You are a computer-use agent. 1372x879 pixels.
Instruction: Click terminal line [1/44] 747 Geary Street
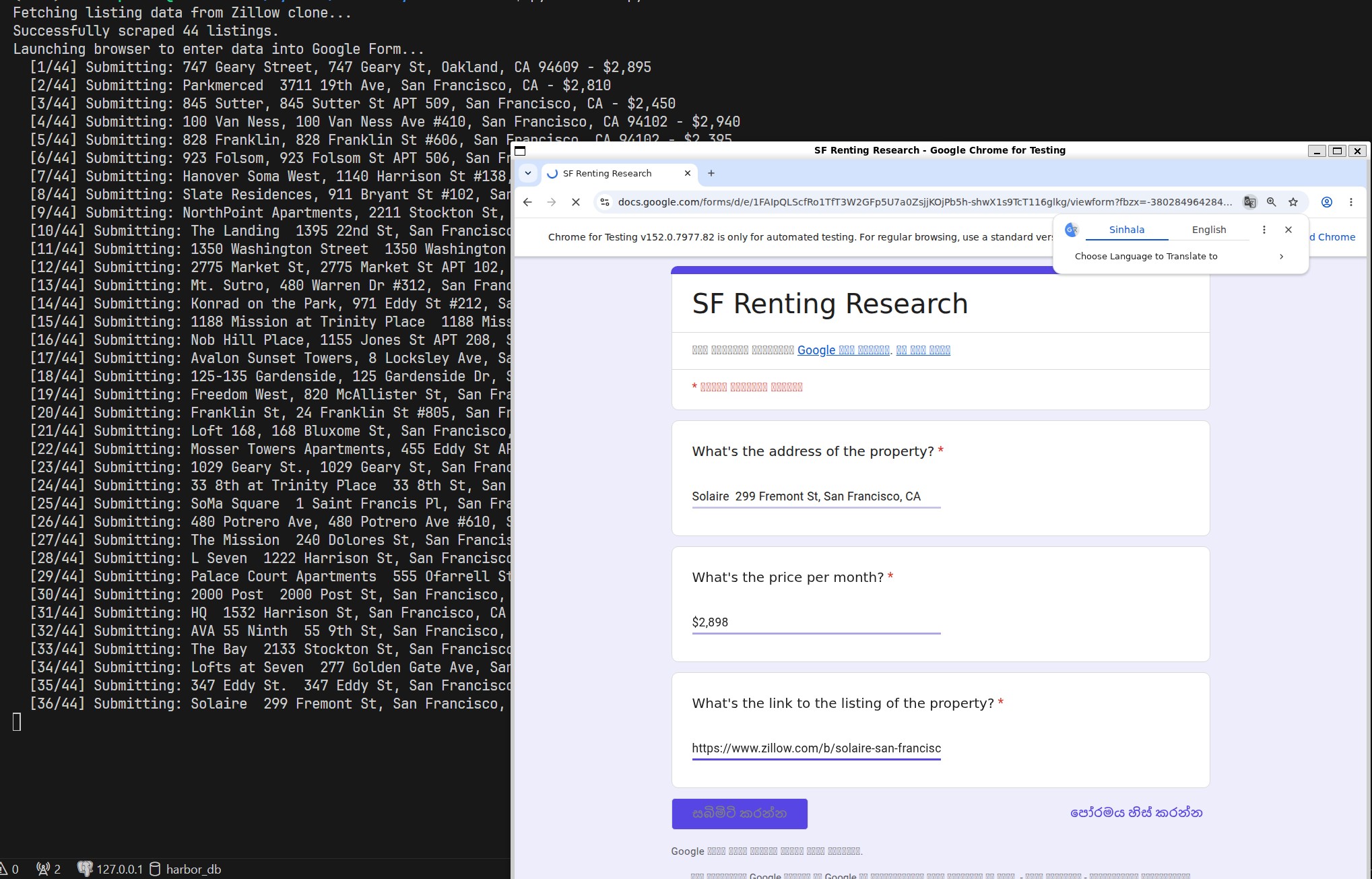[340, 67]
